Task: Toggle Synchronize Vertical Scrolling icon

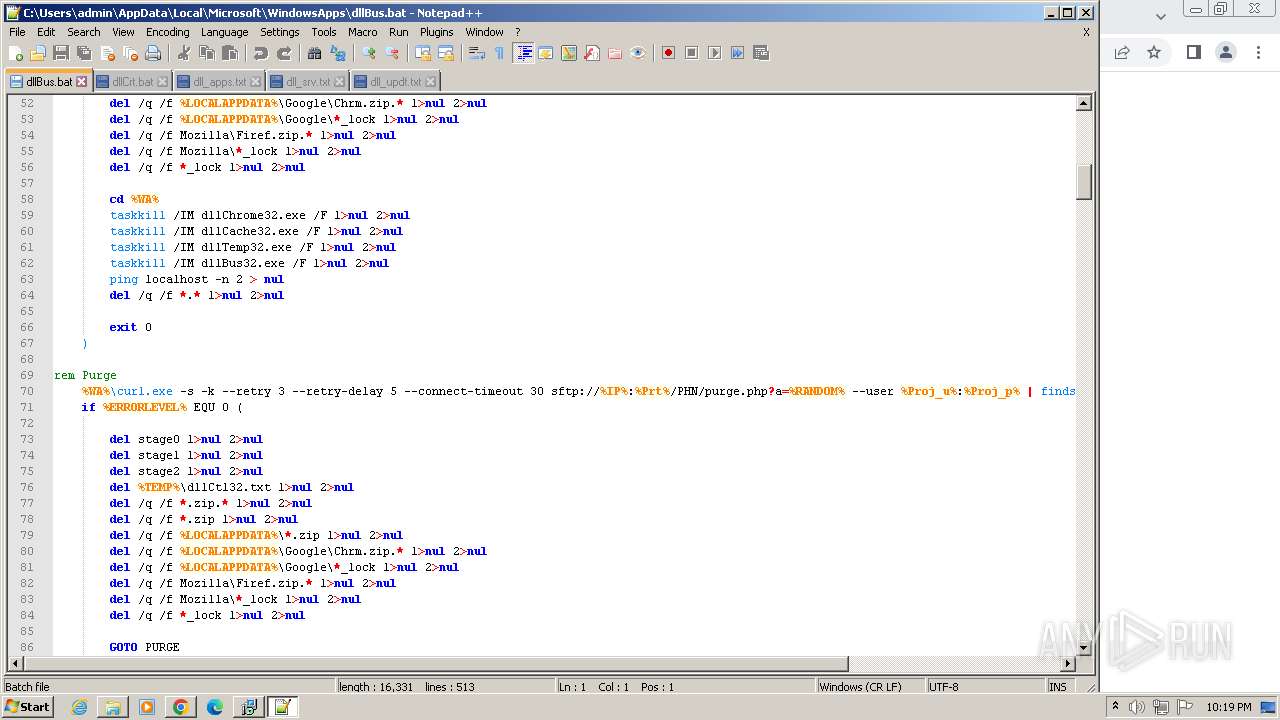Action: point(424,53)
